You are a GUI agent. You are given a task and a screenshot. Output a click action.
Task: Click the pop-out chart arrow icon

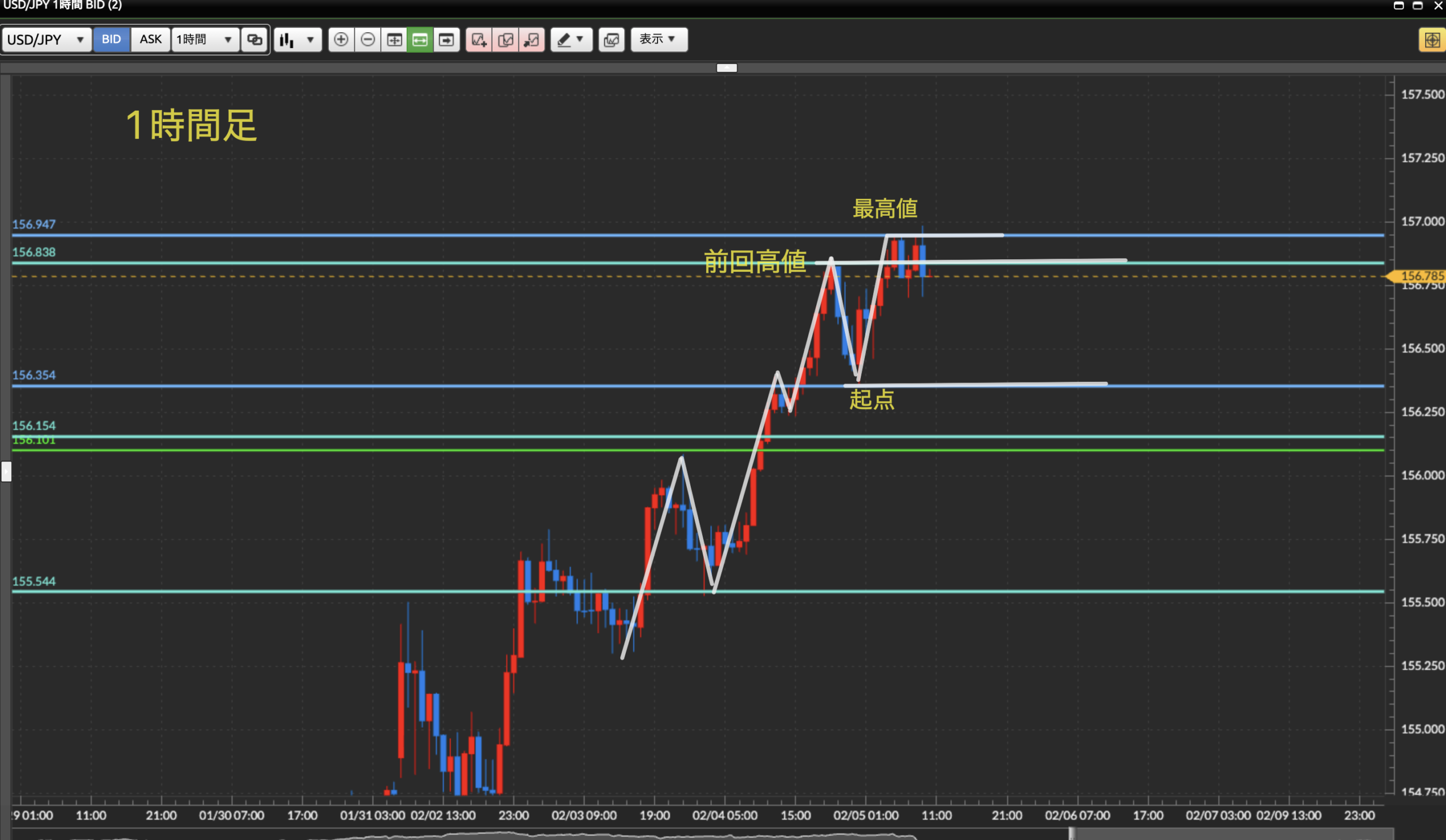coord(532,40)
